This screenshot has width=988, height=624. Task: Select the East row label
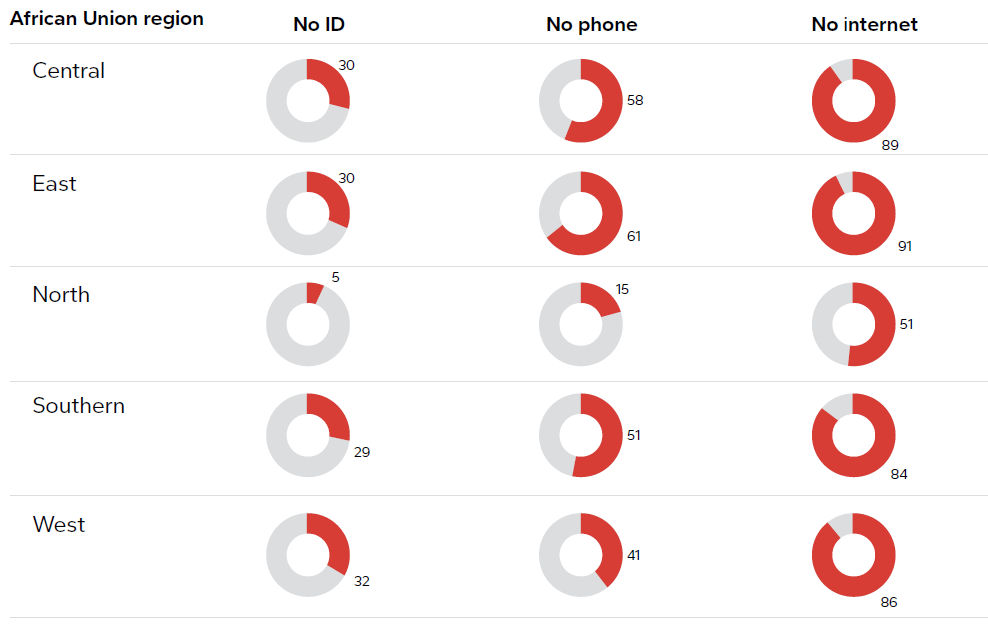pos(54,184)
